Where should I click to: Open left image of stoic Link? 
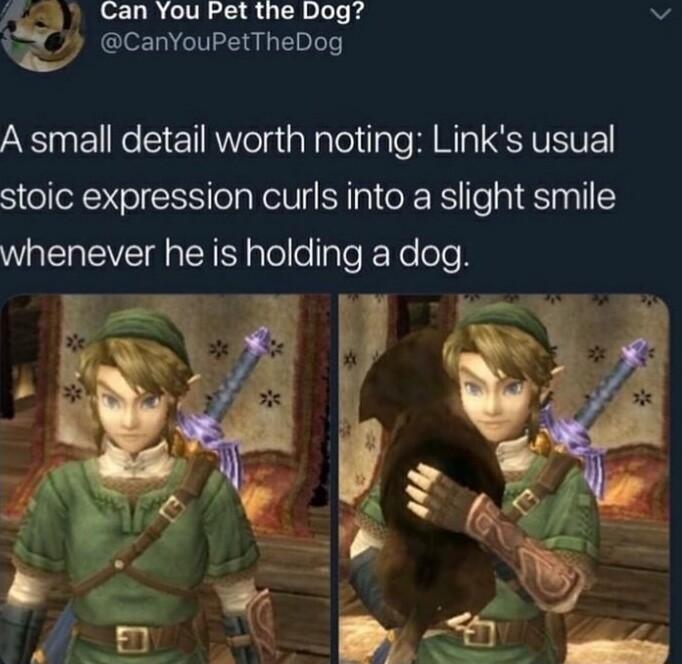(x=165, y=479)
